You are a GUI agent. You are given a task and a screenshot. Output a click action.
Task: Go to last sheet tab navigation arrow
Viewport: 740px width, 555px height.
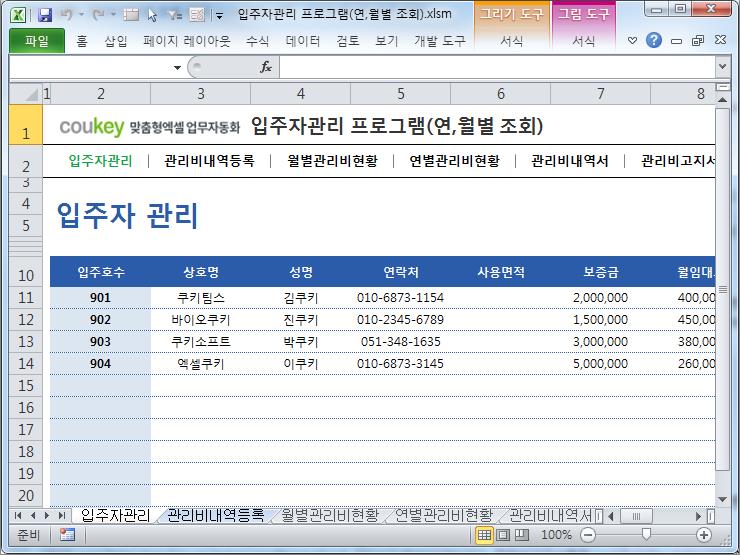pyautogui.click(x=61, y=515)
